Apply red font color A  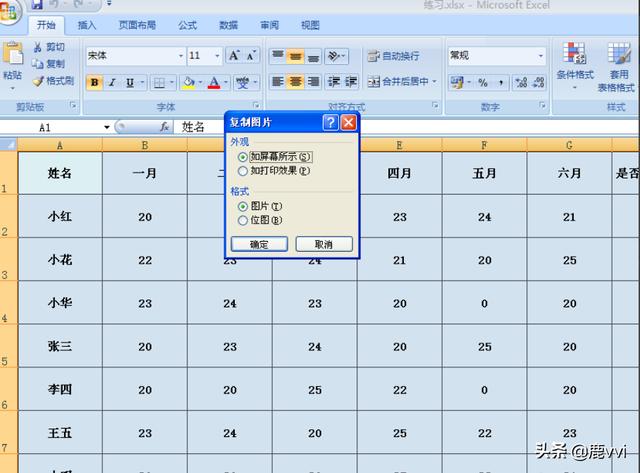214,83
